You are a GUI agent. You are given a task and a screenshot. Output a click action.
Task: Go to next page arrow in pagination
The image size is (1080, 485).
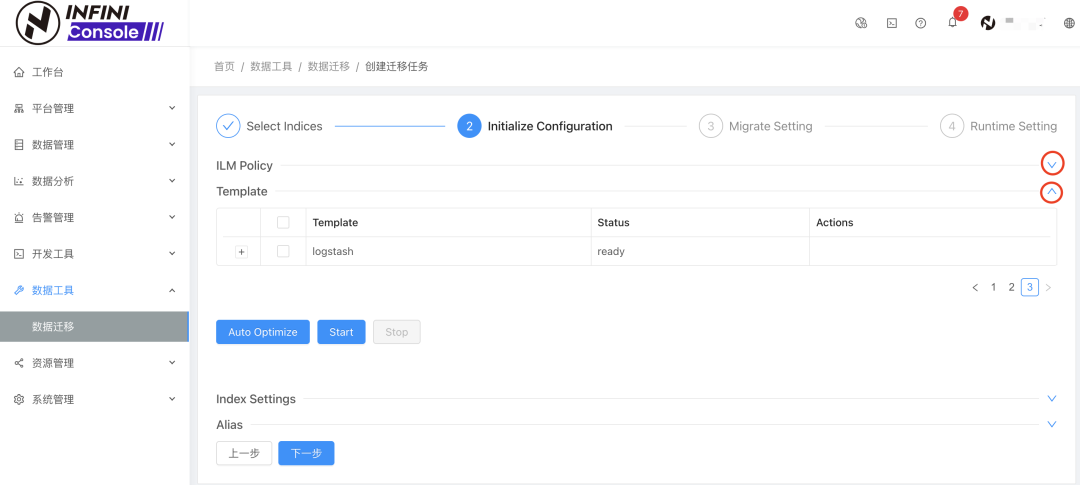[x=1048, y=287]
